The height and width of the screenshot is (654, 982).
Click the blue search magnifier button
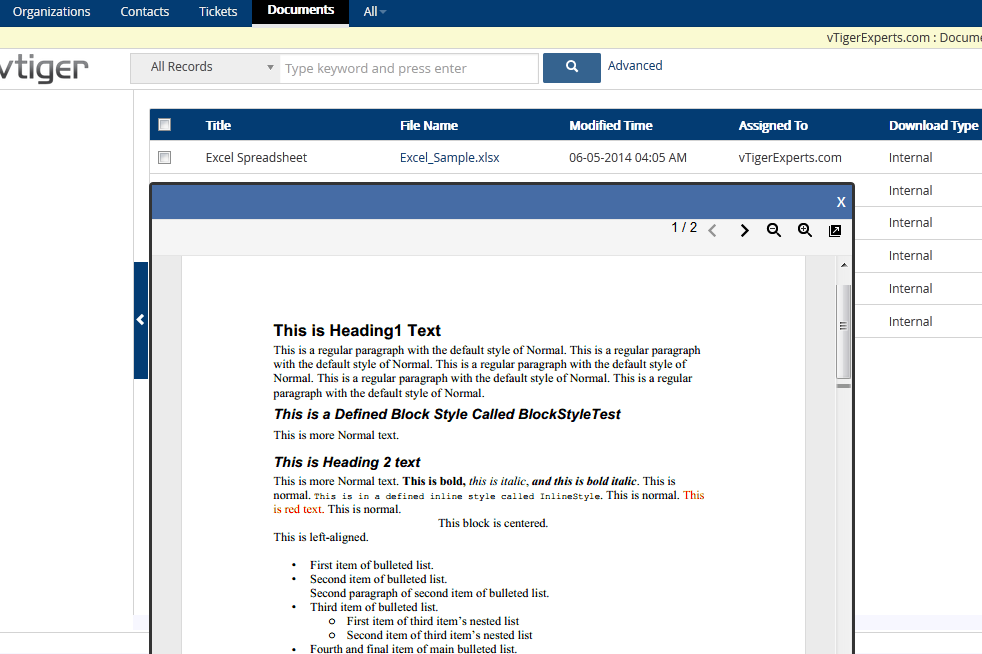pos(571,68)
